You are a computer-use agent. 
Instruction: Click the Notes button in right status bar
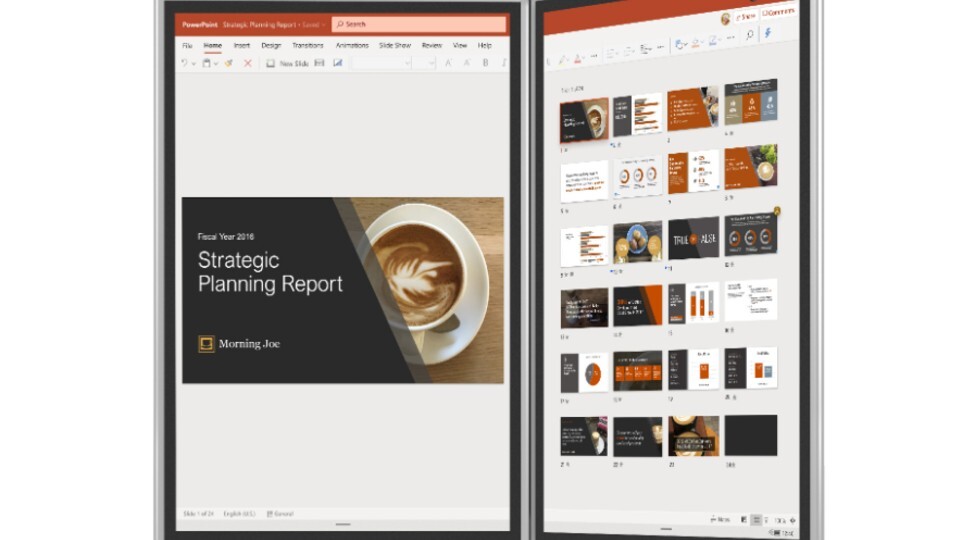720,520
